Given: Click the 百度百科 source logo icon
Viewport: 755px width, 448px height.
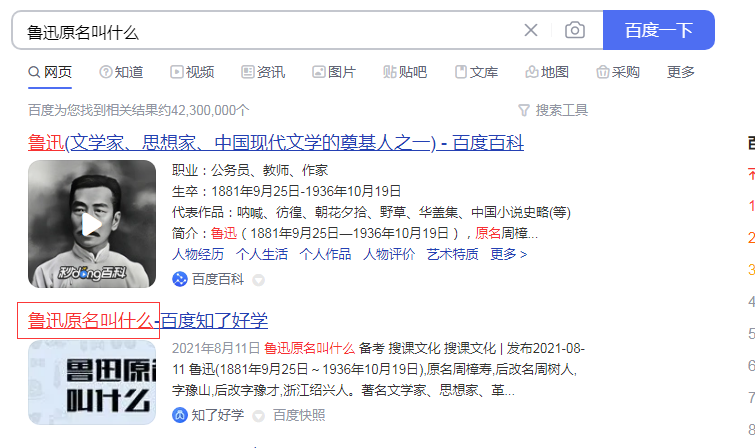Looking at the screenshot, I should tap(180, 279).
